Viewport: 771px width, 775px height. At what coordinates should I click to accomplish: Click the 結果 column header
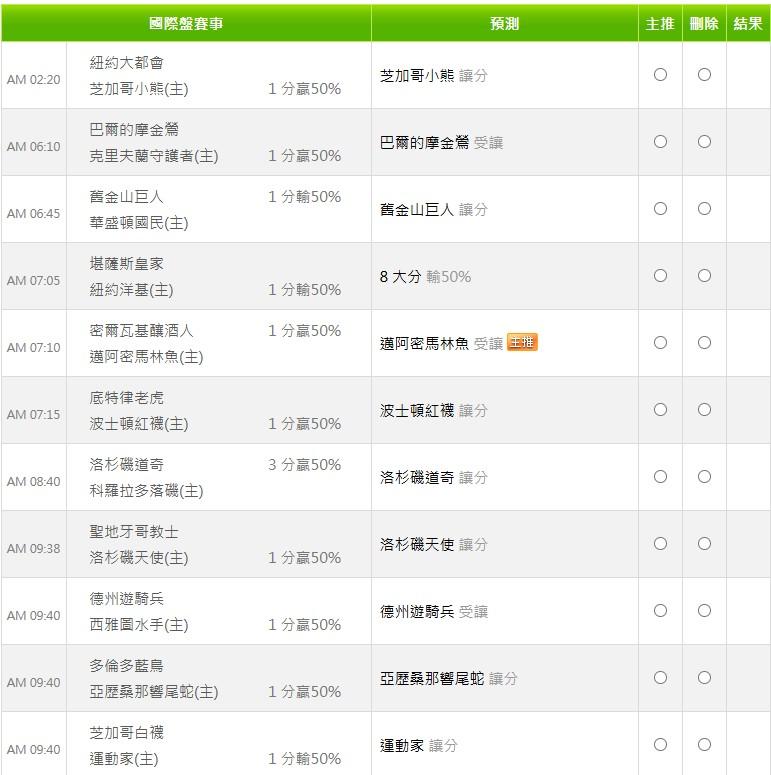click(x=748, y=23)
